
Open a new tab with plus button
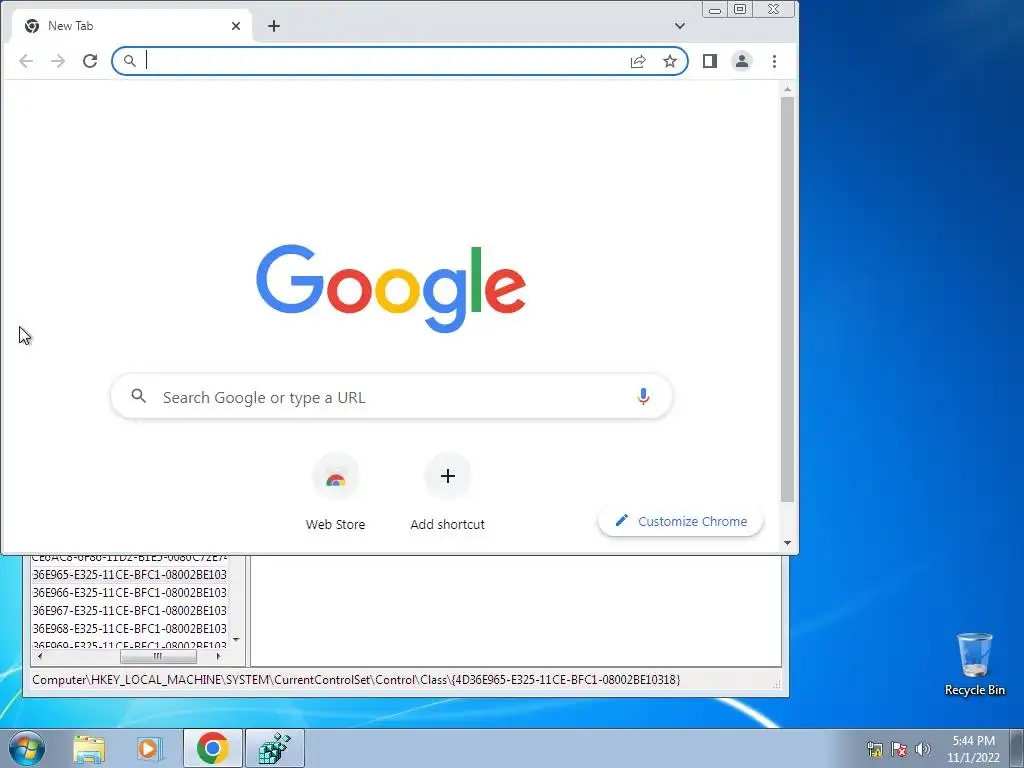(x=274, y=26)
